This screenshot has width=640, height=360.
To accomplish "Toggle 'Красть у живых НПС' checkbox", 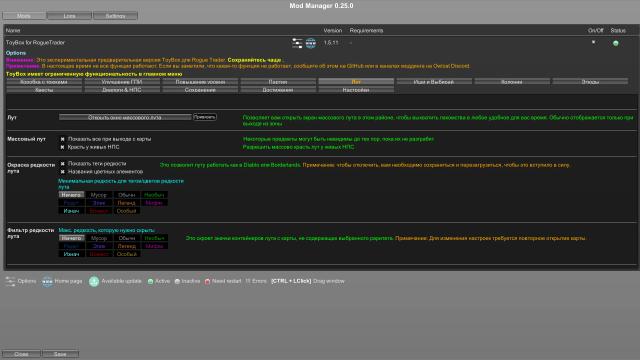I will 62,147.
